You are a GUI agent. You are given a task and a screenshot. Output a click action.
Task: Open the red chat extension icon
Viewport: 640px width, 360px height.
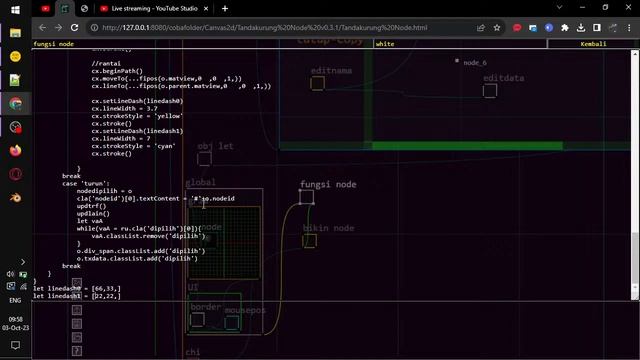pyautogui.click(x=517, y=28)
